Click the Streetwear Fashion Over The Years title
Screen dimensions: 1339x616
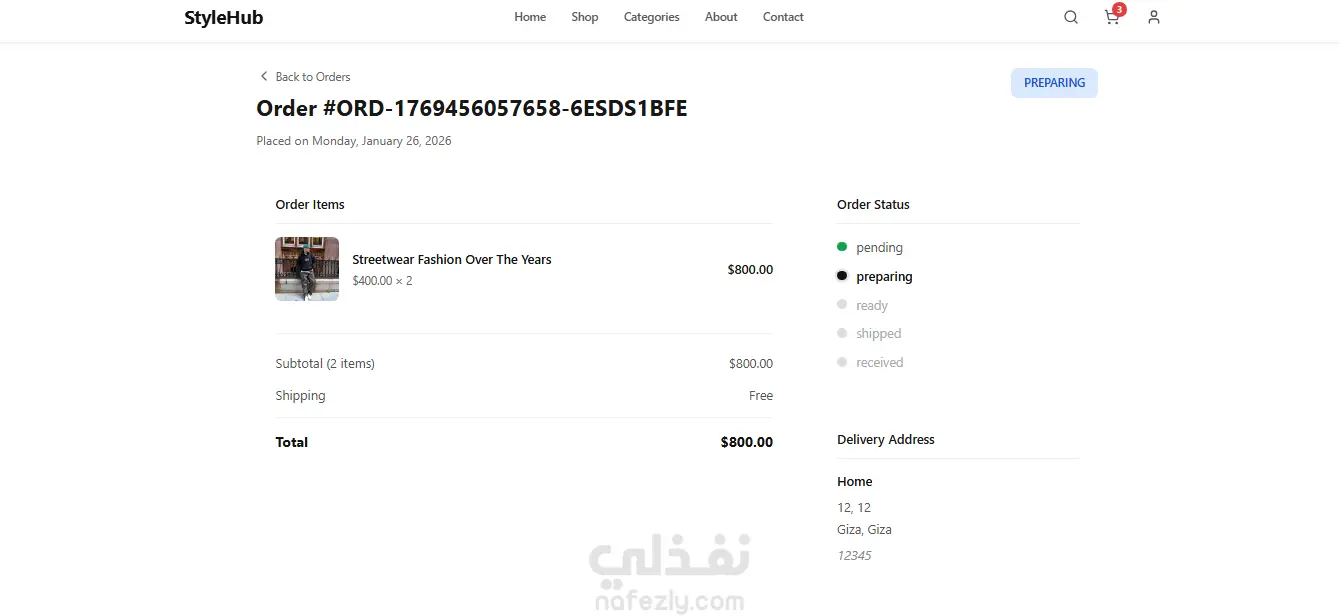tap(452, 260)
